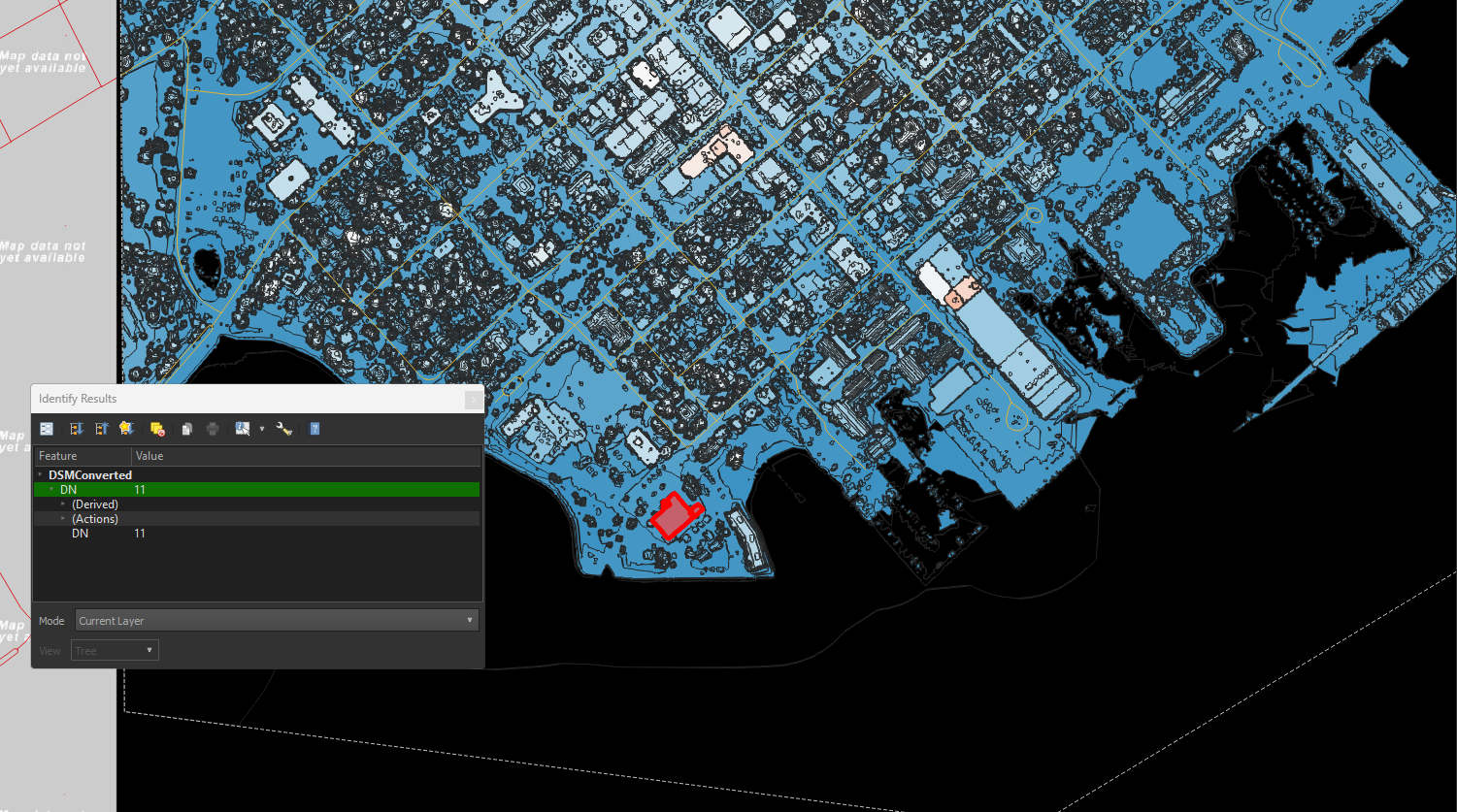Open the Mode Current Layer dropdown
The image size is (1457, 812).
point(277,621)
